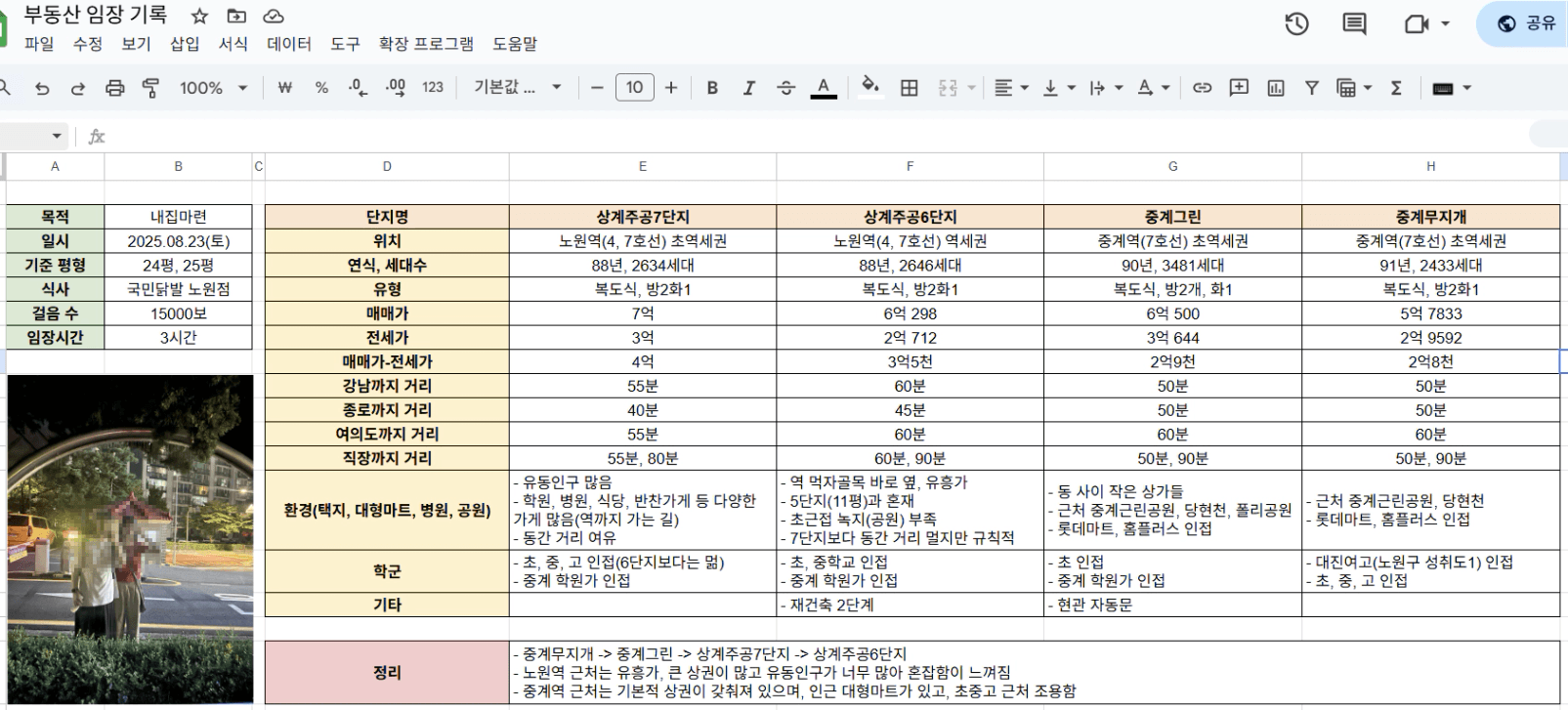Expand the name box dropdown arrow
The image size is (1568, 710).
click(x=57, y=136)
